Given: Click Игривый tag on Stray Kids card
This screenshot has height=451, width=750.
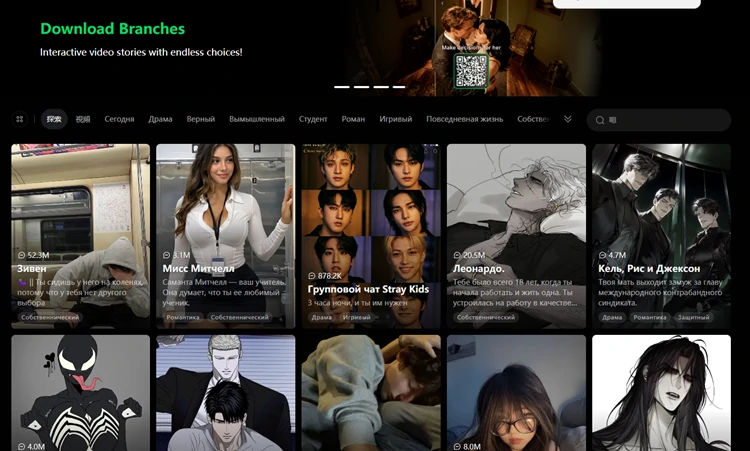Looking at the screenshot, I should click(356, 317).
